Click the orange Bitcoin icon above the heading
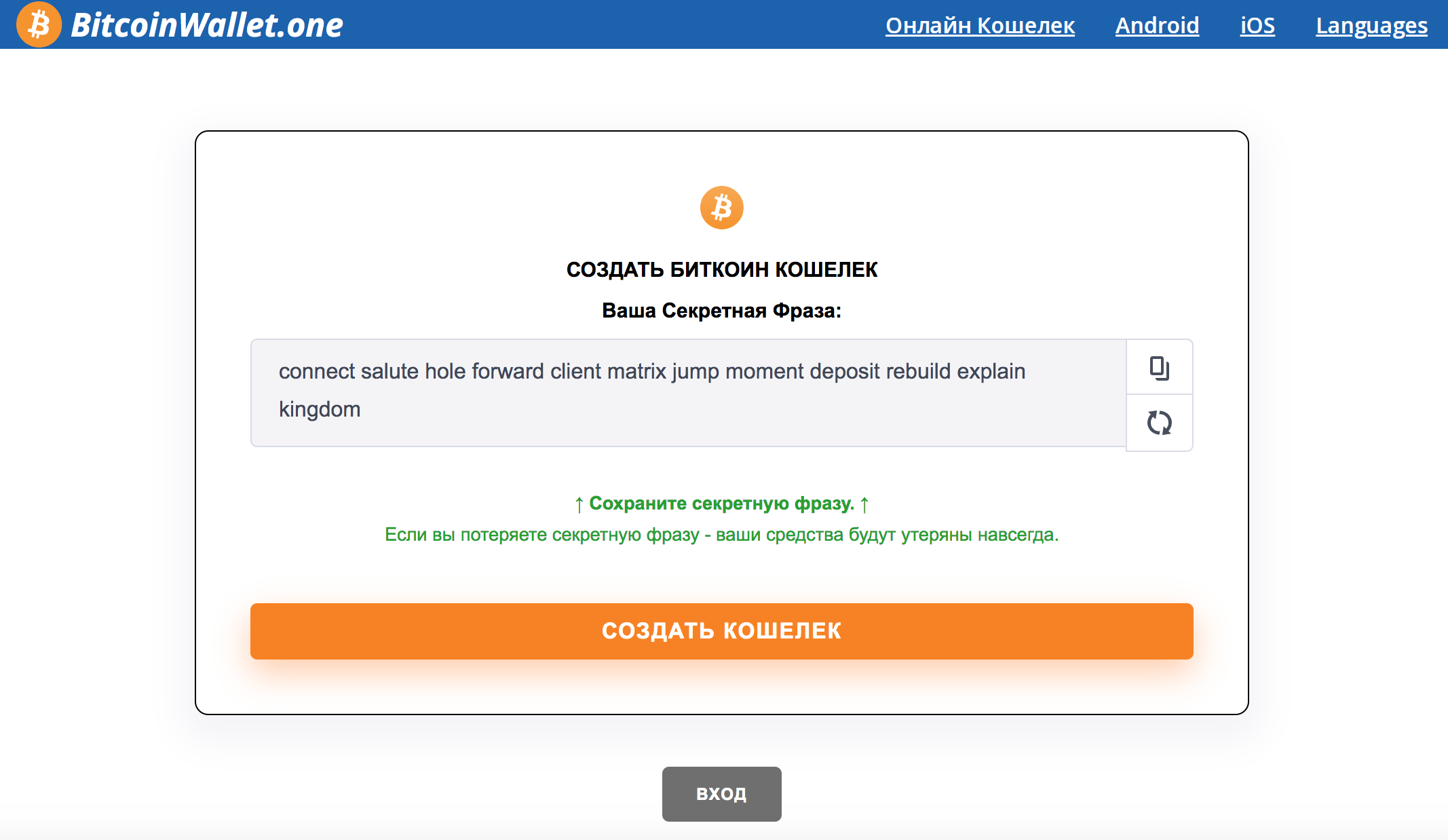1448x840 pixels. [x=721, y=208]
